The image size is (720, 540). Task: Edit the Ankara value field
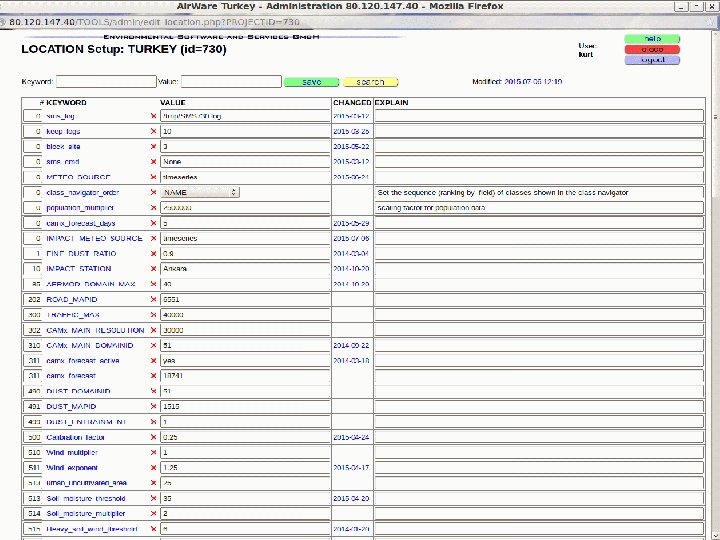[x=245, y=269]
